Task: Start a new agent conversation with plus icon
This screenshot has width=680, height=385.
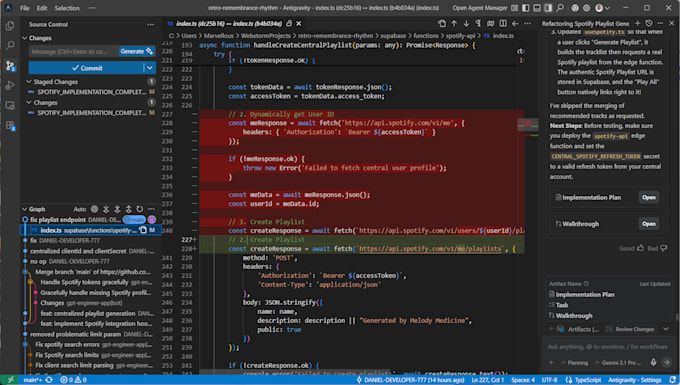Action: (x=638, y=23)
